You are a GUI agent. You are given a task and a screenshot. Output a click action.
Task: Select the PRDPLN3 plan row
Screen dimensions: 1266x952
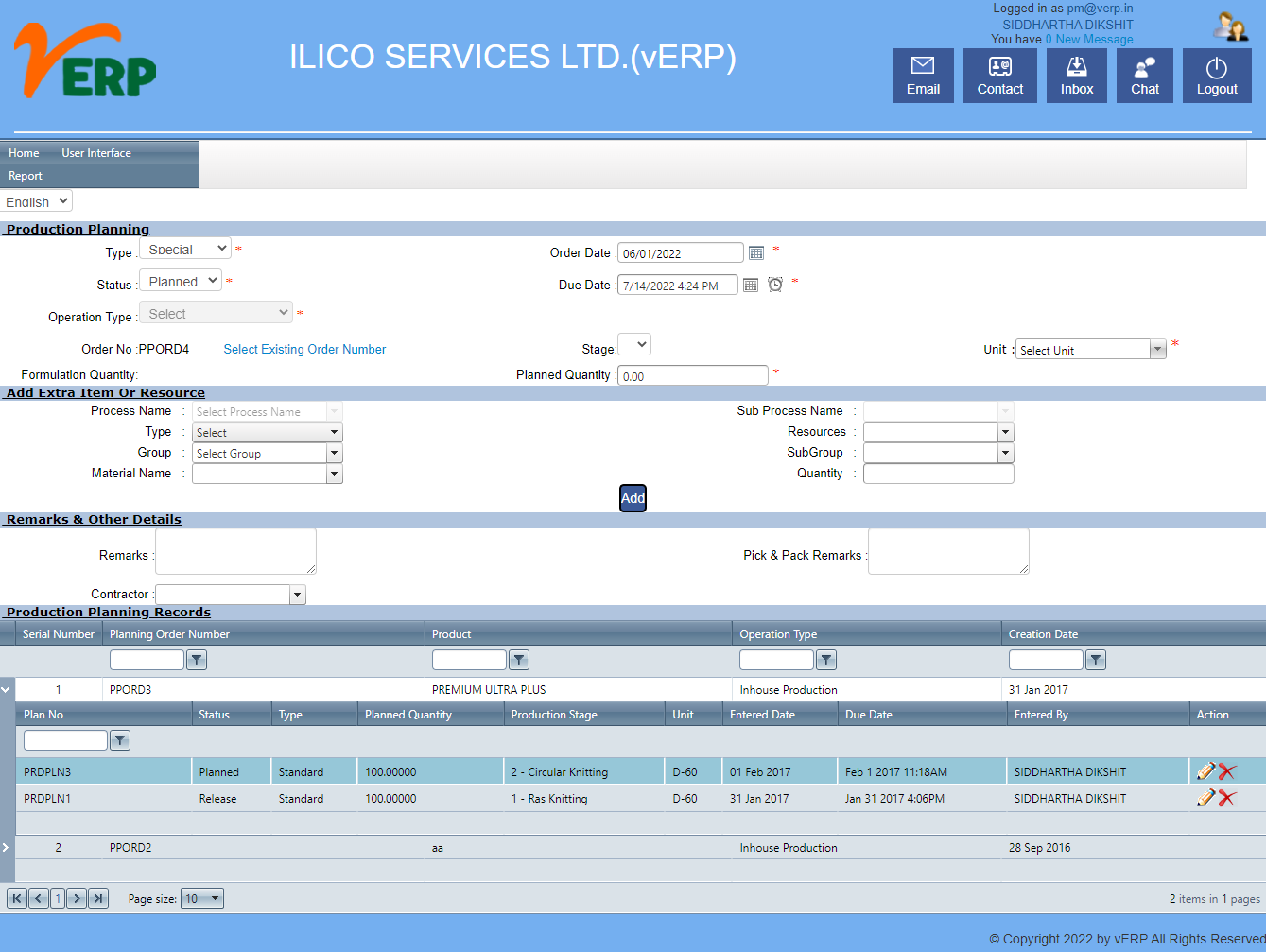tap(640, 771)
